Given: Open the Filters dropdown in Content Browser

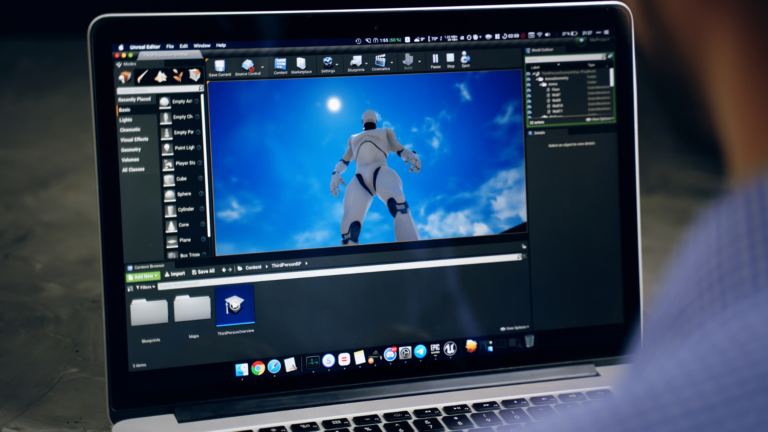Looking at the screenshot, I should [145, 287].
